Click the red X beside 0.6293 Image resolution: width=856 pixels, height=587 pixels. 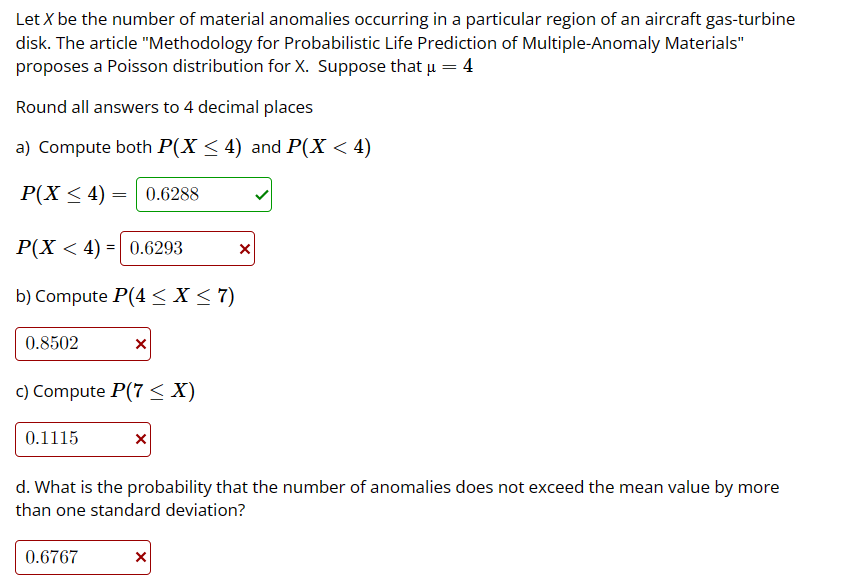(x=243, y=247)
